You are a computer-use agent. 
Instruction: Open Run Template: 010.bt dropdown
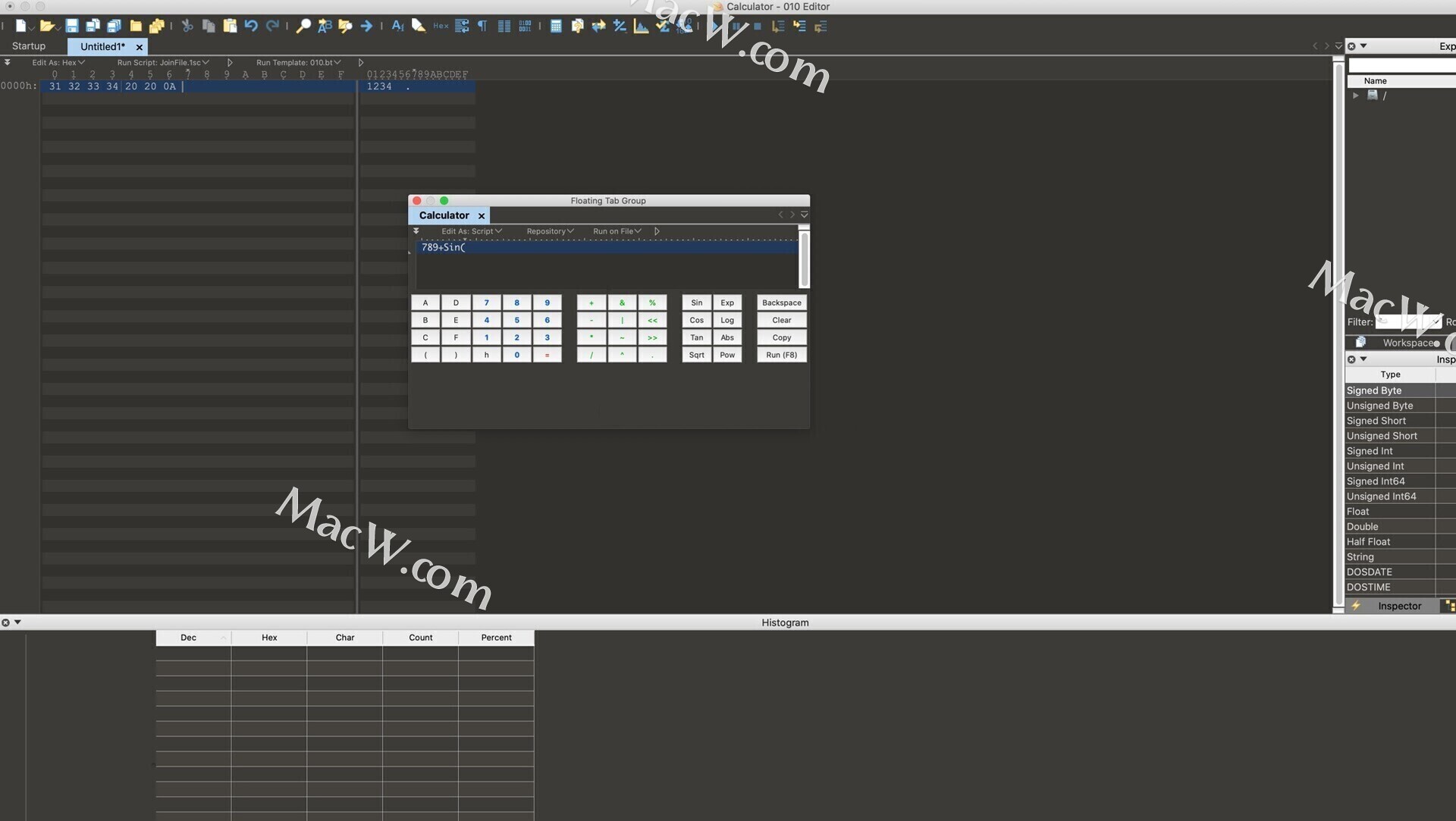(x=299, y=62)
